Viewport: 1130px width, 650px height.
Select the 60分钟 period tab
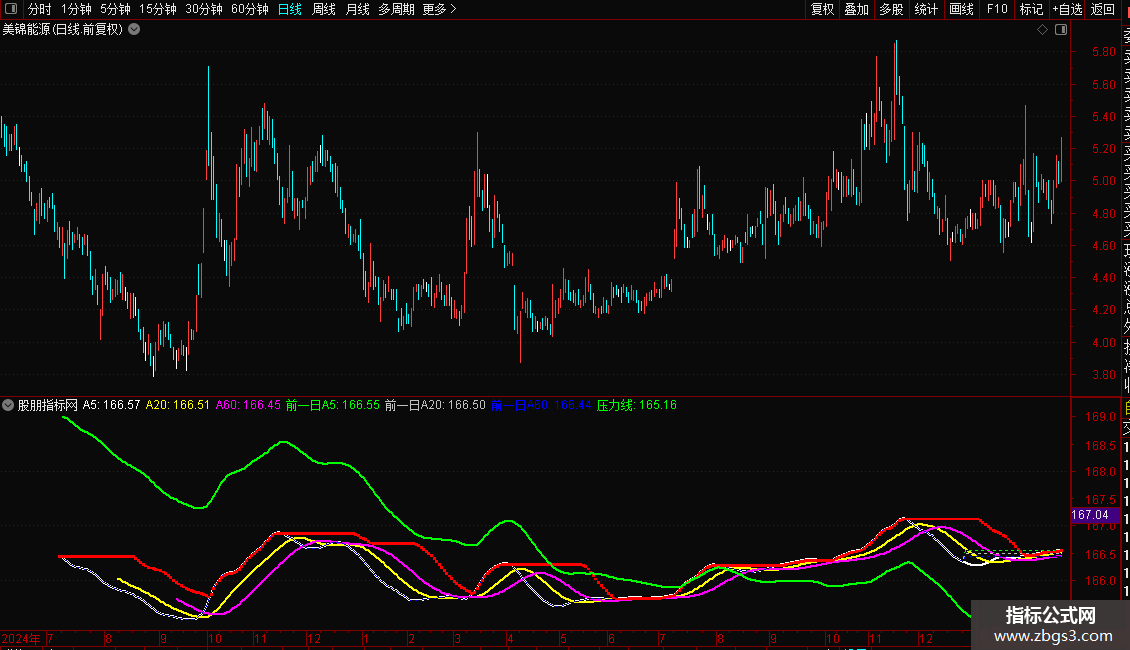(250, 9)
